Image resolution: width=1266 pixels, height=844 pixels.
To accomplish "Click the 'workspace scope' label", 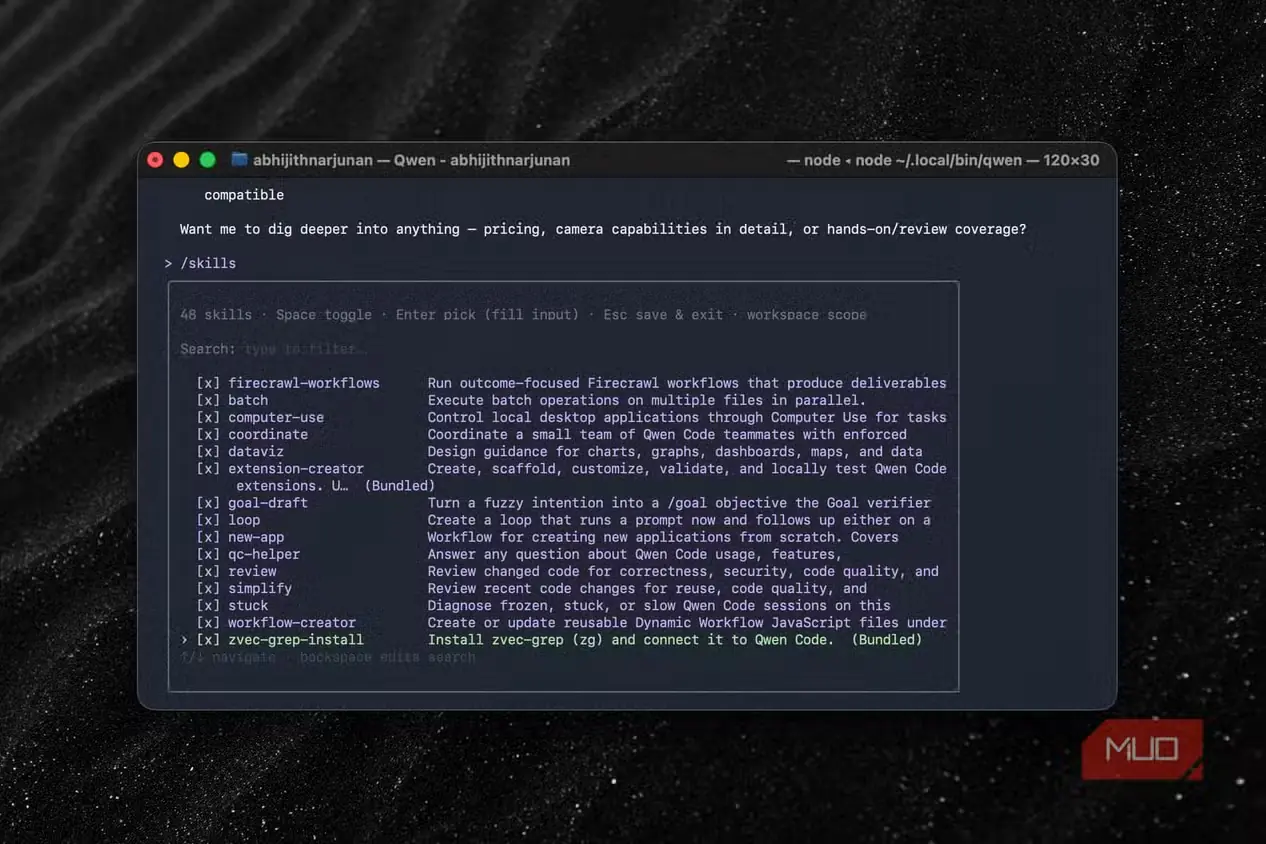I will pos(806,314).
